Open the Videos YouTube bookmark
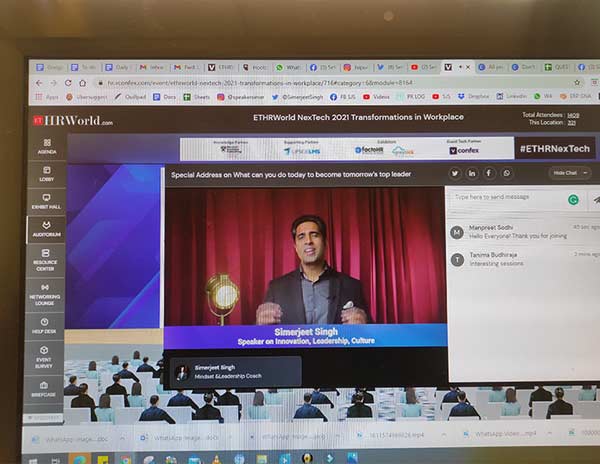 click(376, 97)
